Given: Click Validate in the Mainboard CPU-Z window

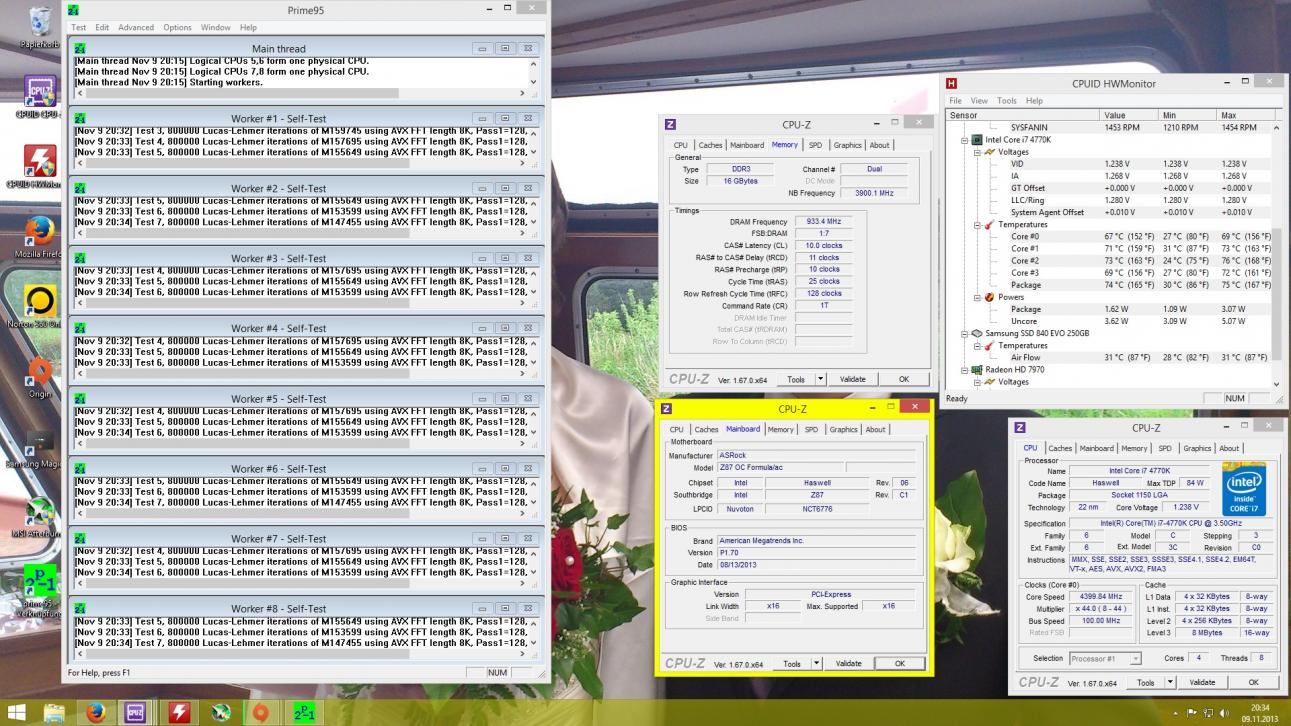Looking at the screenshot, I should 849,663.
